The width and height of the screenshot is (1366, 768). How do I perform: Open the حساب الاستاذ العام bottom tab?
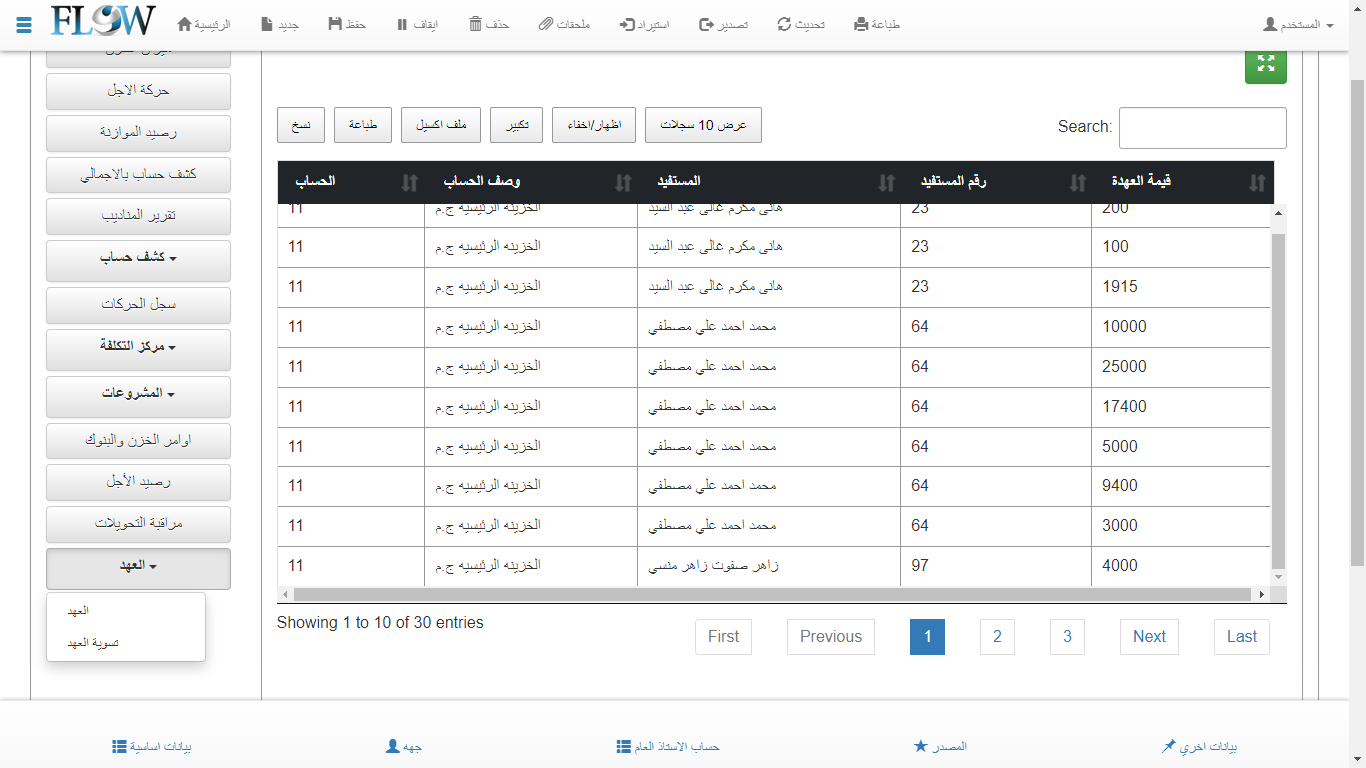[668, 747]
